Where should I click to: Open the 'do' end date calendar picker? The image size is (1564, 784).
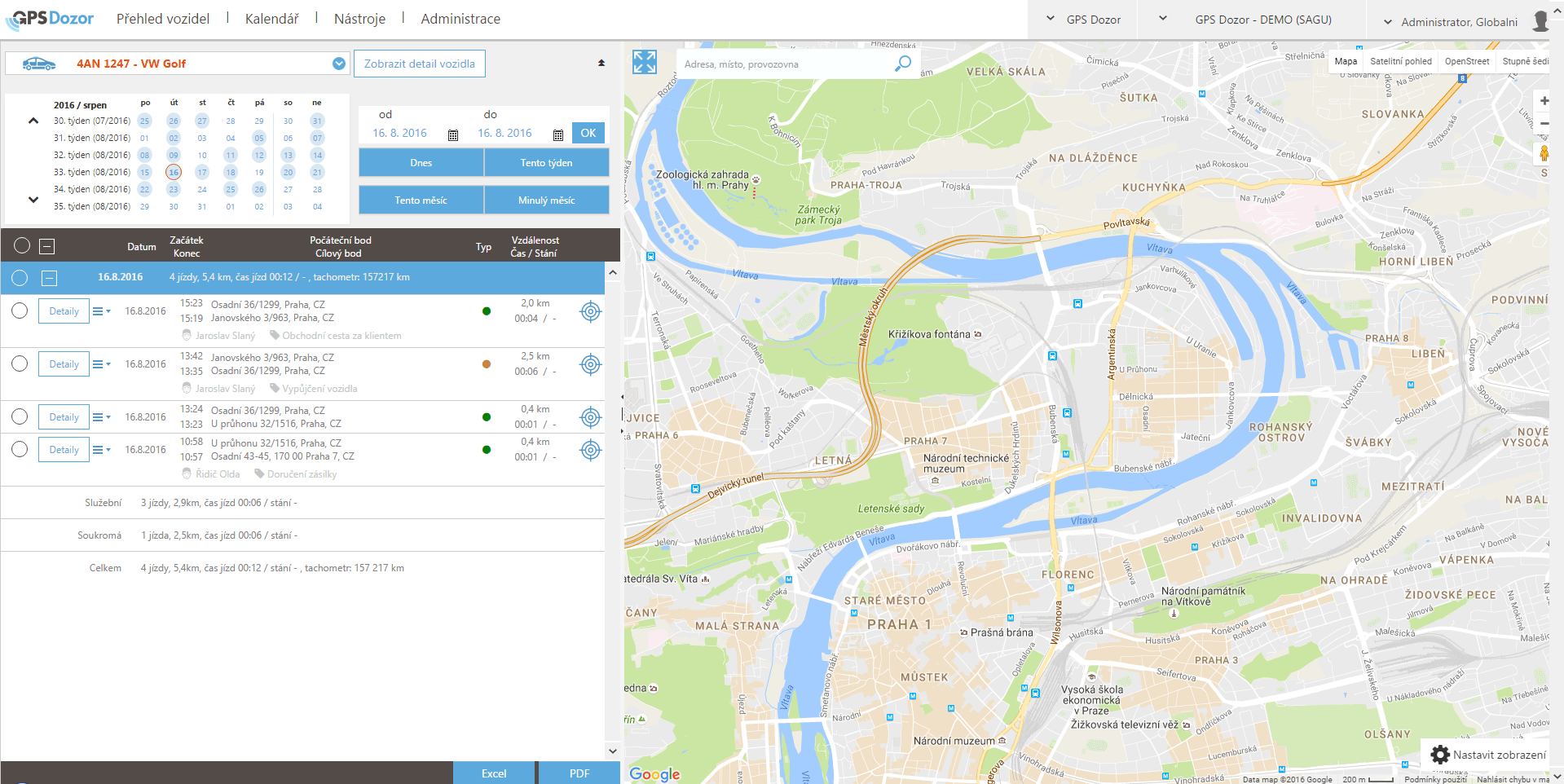558,134
